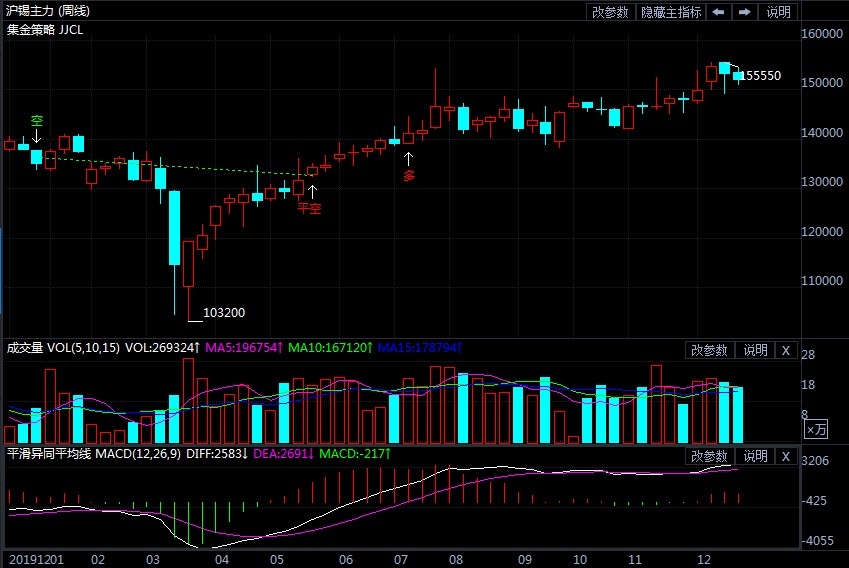Click the MA10:167120 value
This screenshot has height=568, width=849.
(330, 348)
